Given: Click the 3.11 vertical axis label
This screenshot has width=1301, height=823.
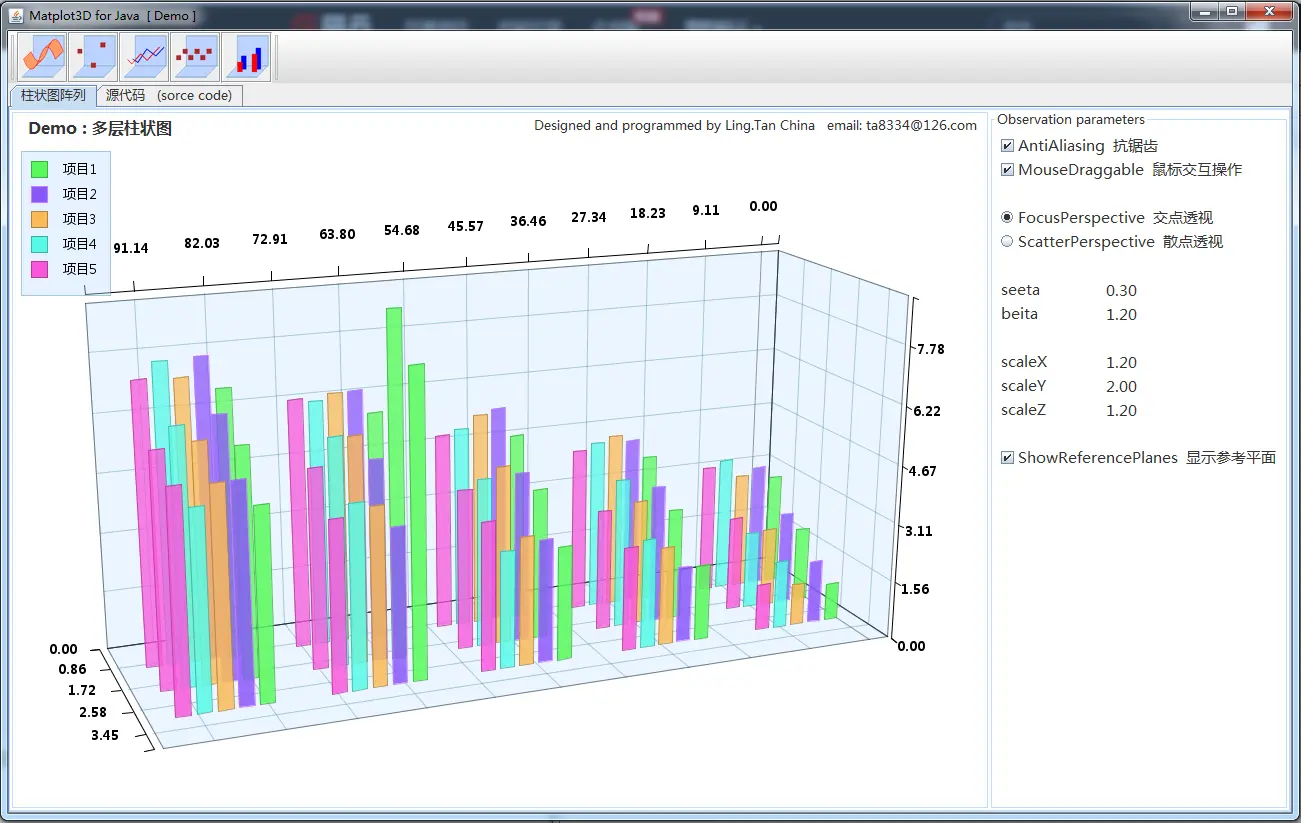Looking at the screenshot, I should pos(918,532).
